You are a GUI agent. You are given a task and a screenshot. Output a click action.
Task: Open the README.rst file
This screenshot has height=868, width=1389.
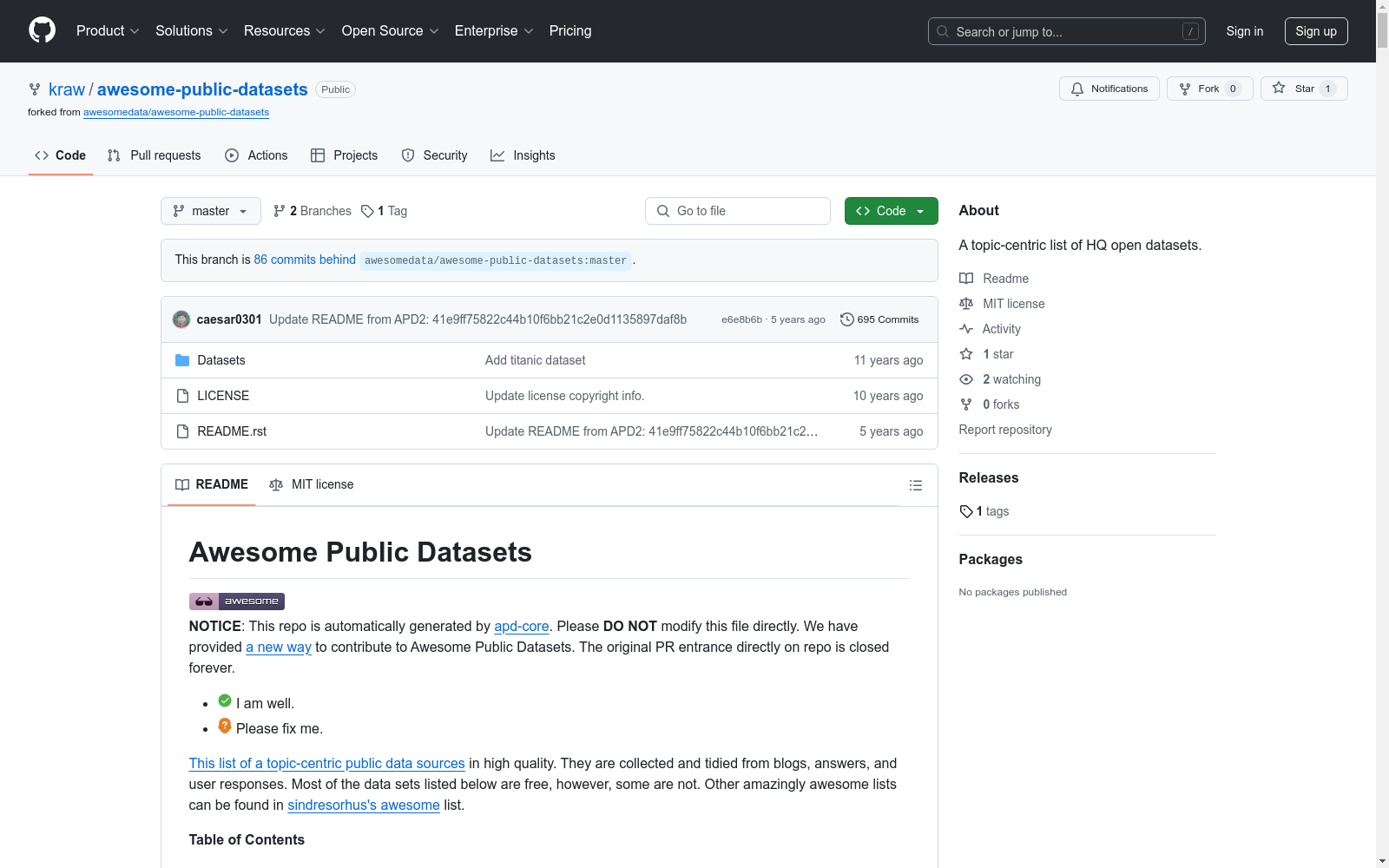tap(232, 431)
